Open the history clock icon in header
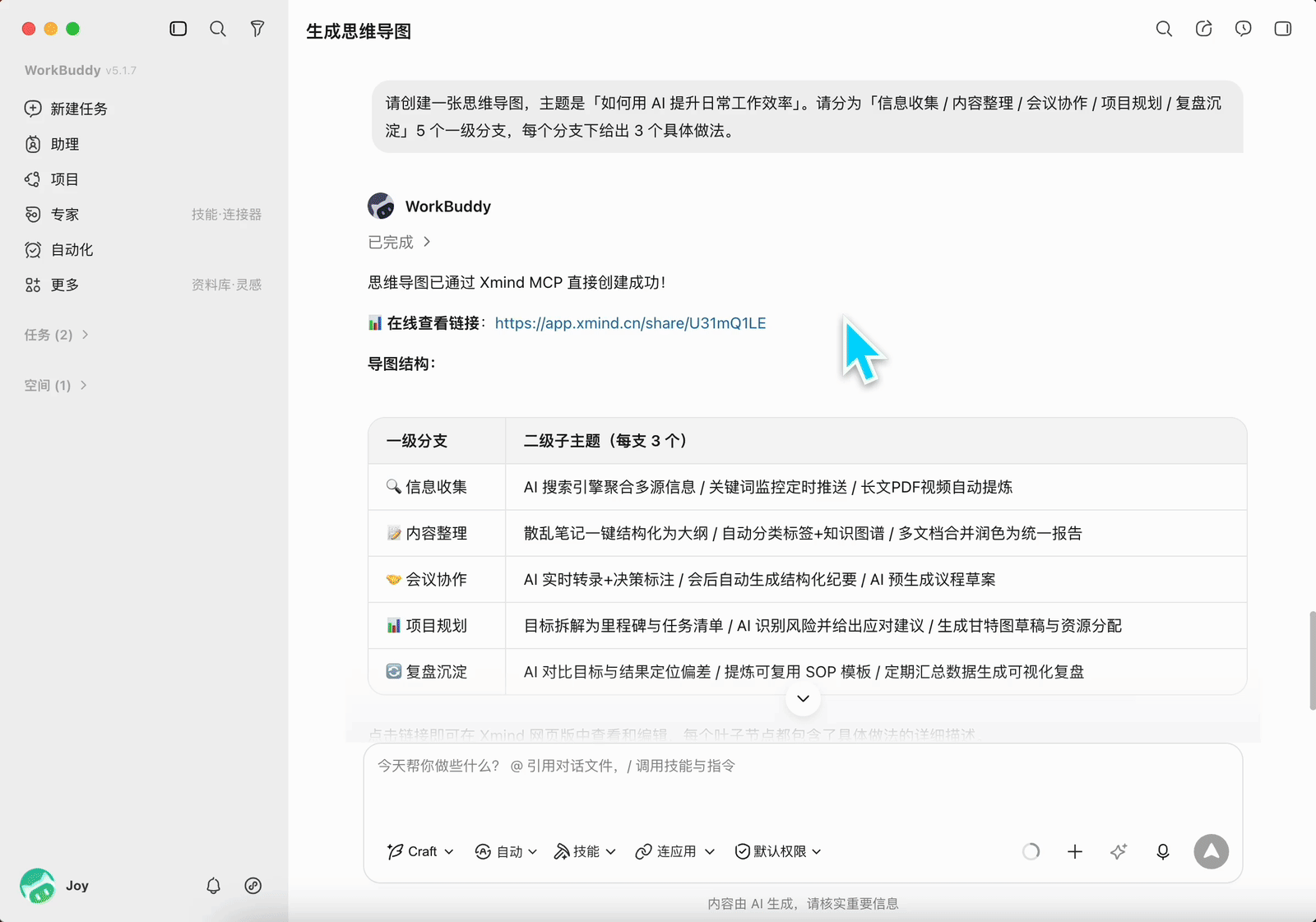Screen dimensions: 1316x922 (1243, 29)
